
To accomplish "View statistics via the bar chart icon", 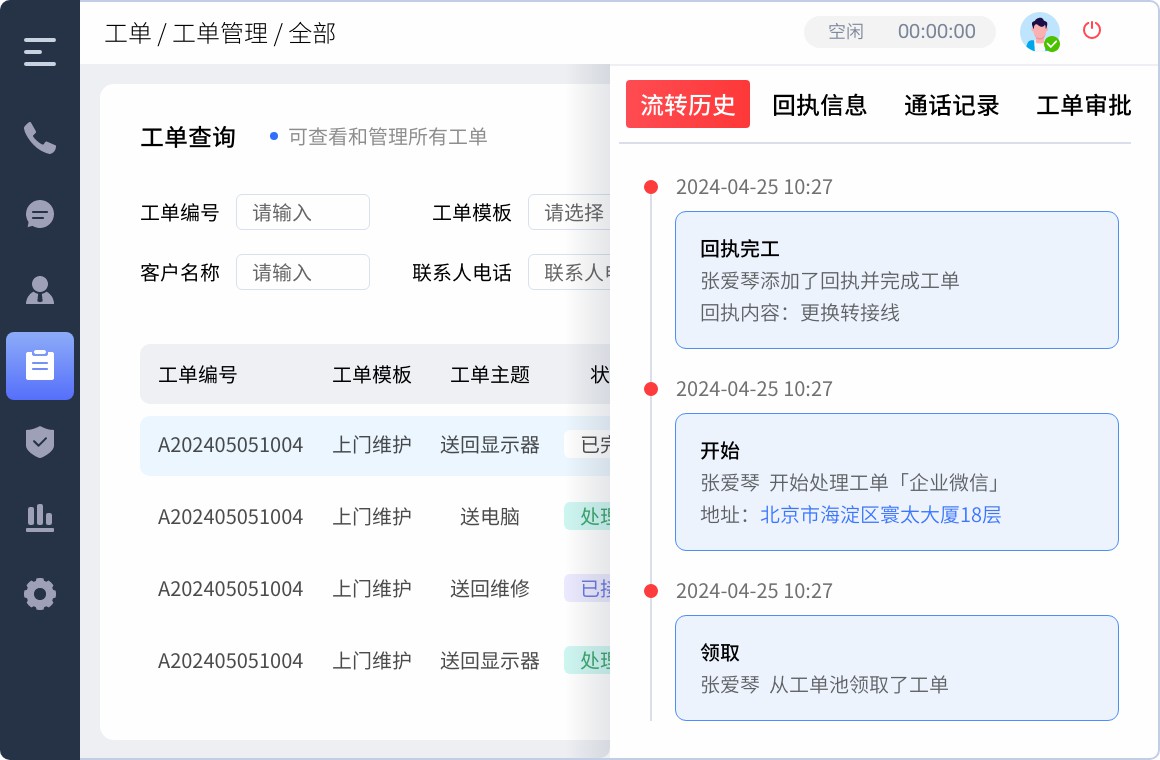I will click(40, 518).
